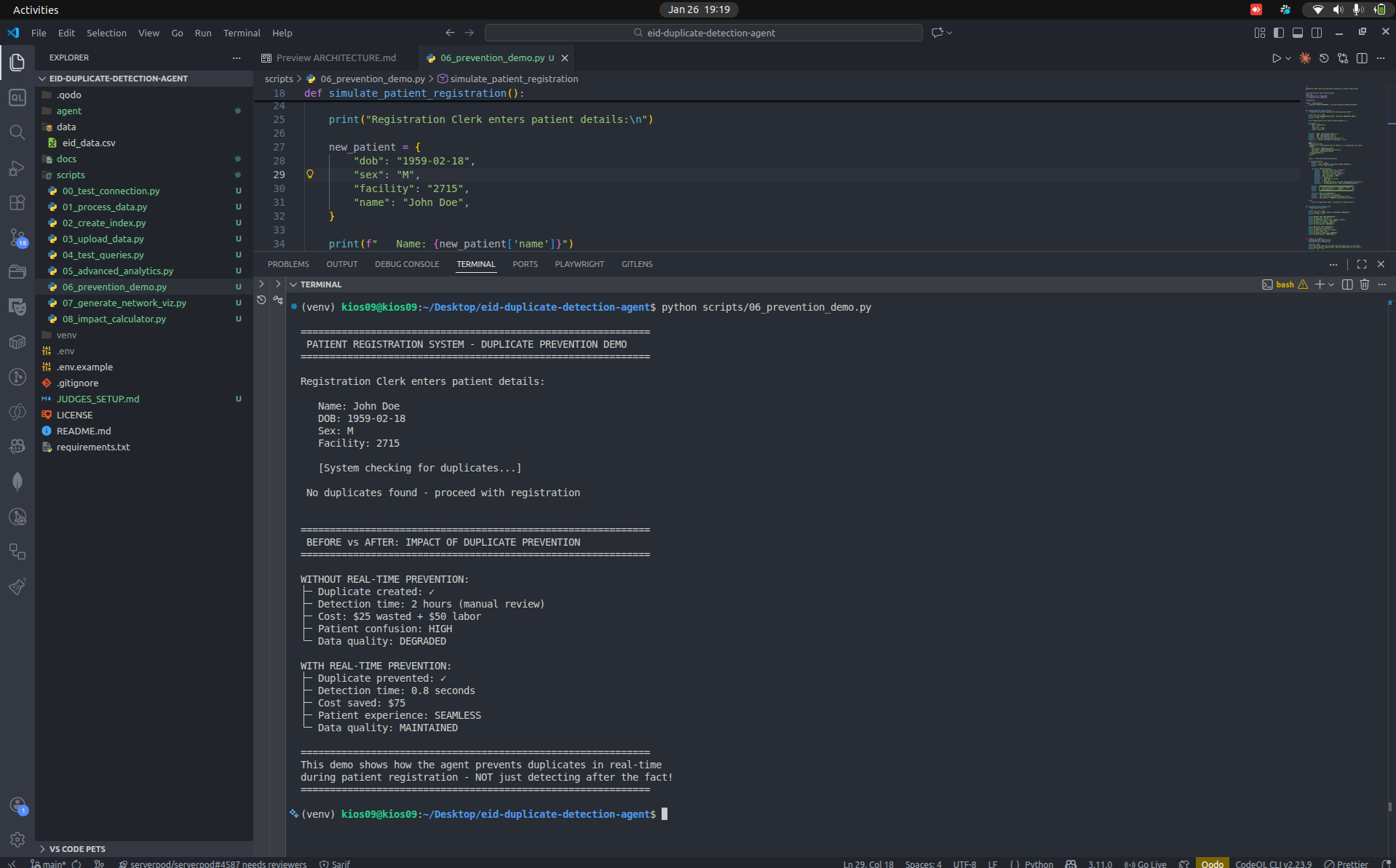Click the Go Live status bar button
The image size is (1396, 868).
pyautogui.click(x=1146, y=864)
